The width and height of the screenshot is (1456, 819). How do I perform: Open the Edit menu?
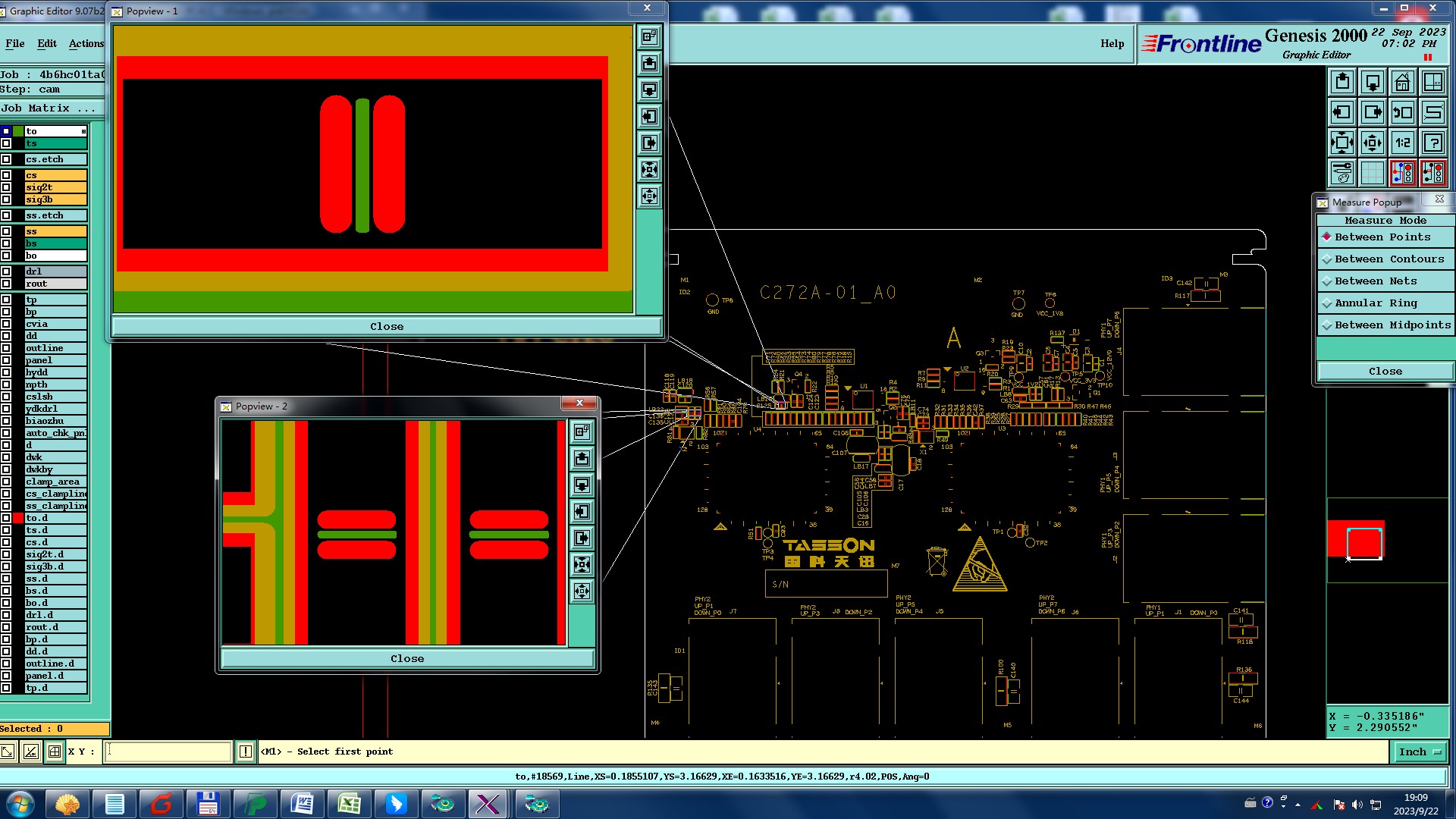(x=47, y=44)
